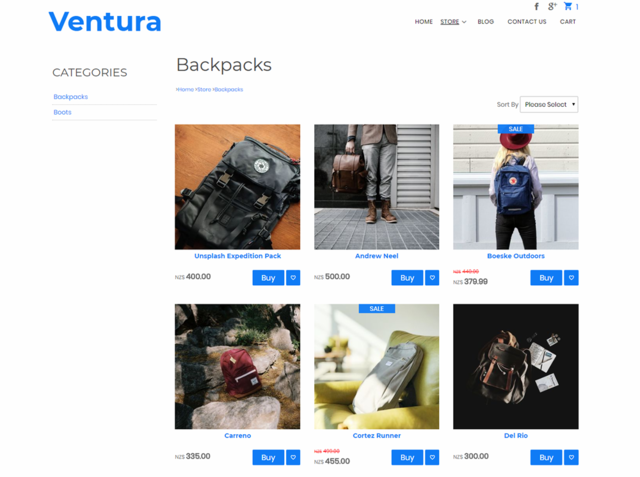The height and width of the screenshot is (477, 640).
Task: Add Andrew Neel backpack to wishlist
Action: click(432, 278)
